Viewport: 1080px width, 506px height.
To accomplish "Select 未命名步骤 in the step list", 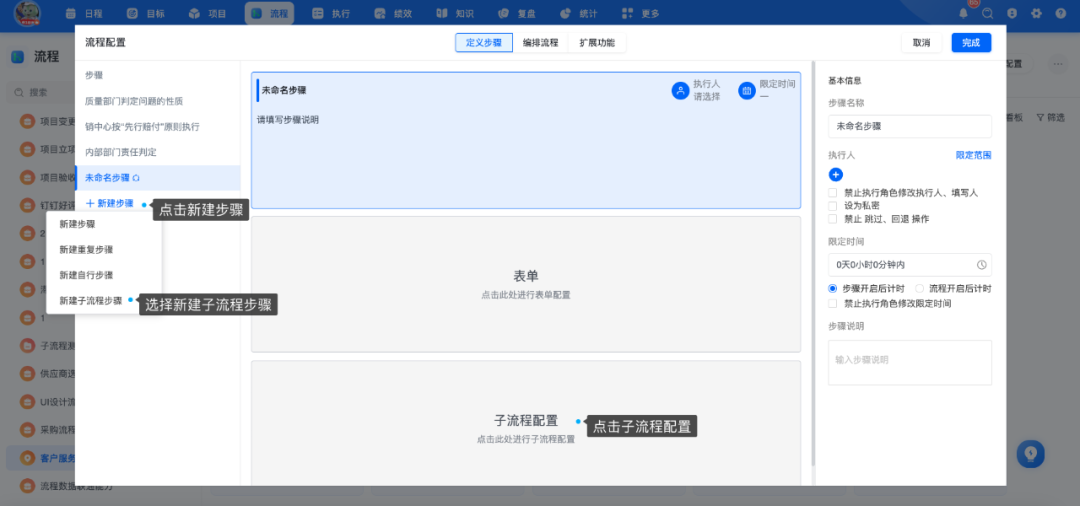I will click(158, 178).
